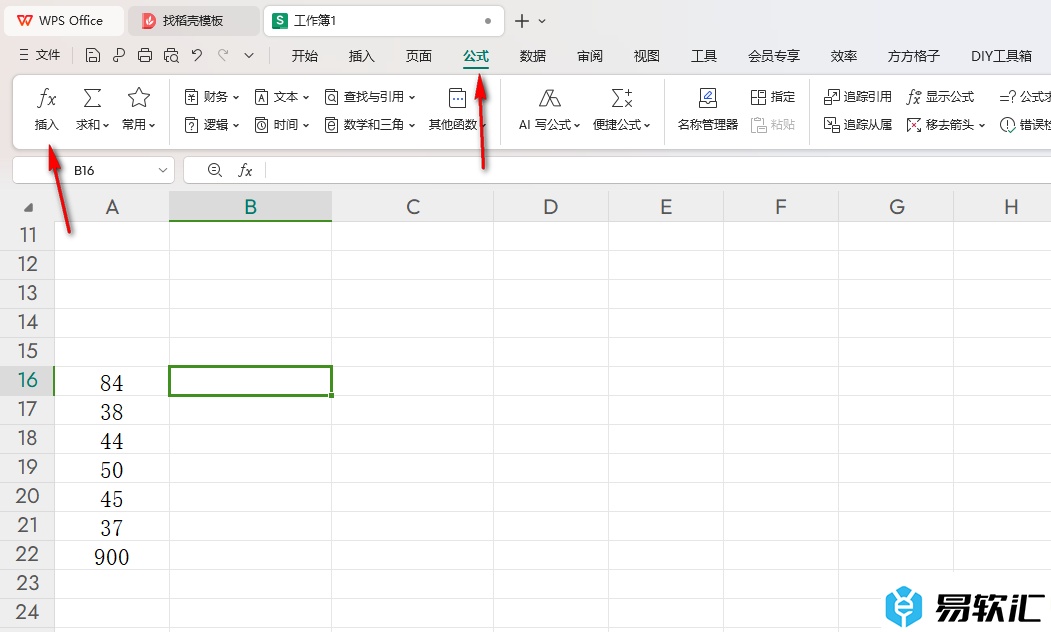
Task: Switch to the 页面 Page tab
Action: coord(418,56)
